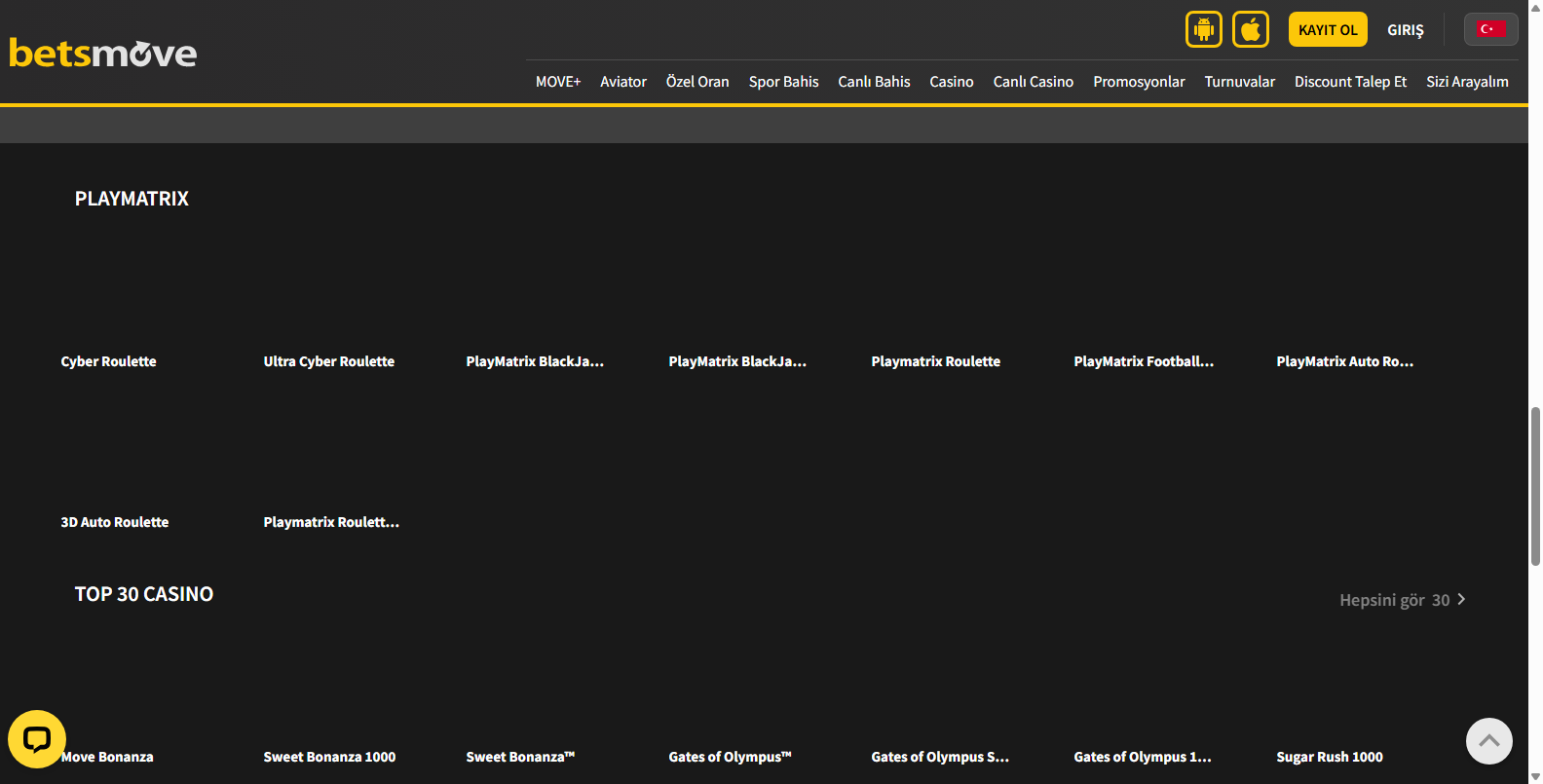Open the MOVE+ menu item

(558, 82)
